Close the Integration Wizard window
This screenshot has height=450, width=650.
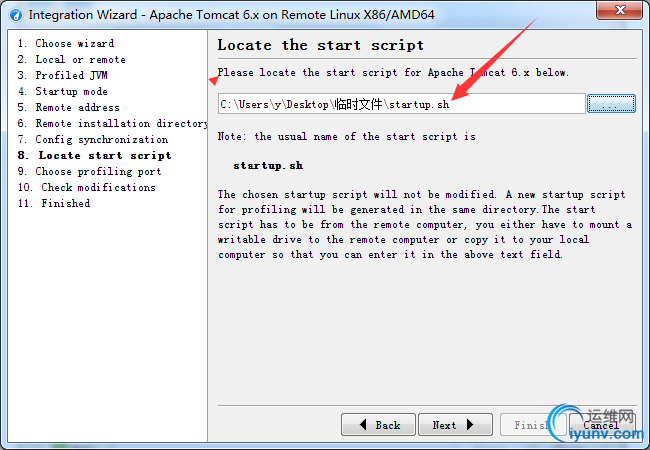(619, 10)
